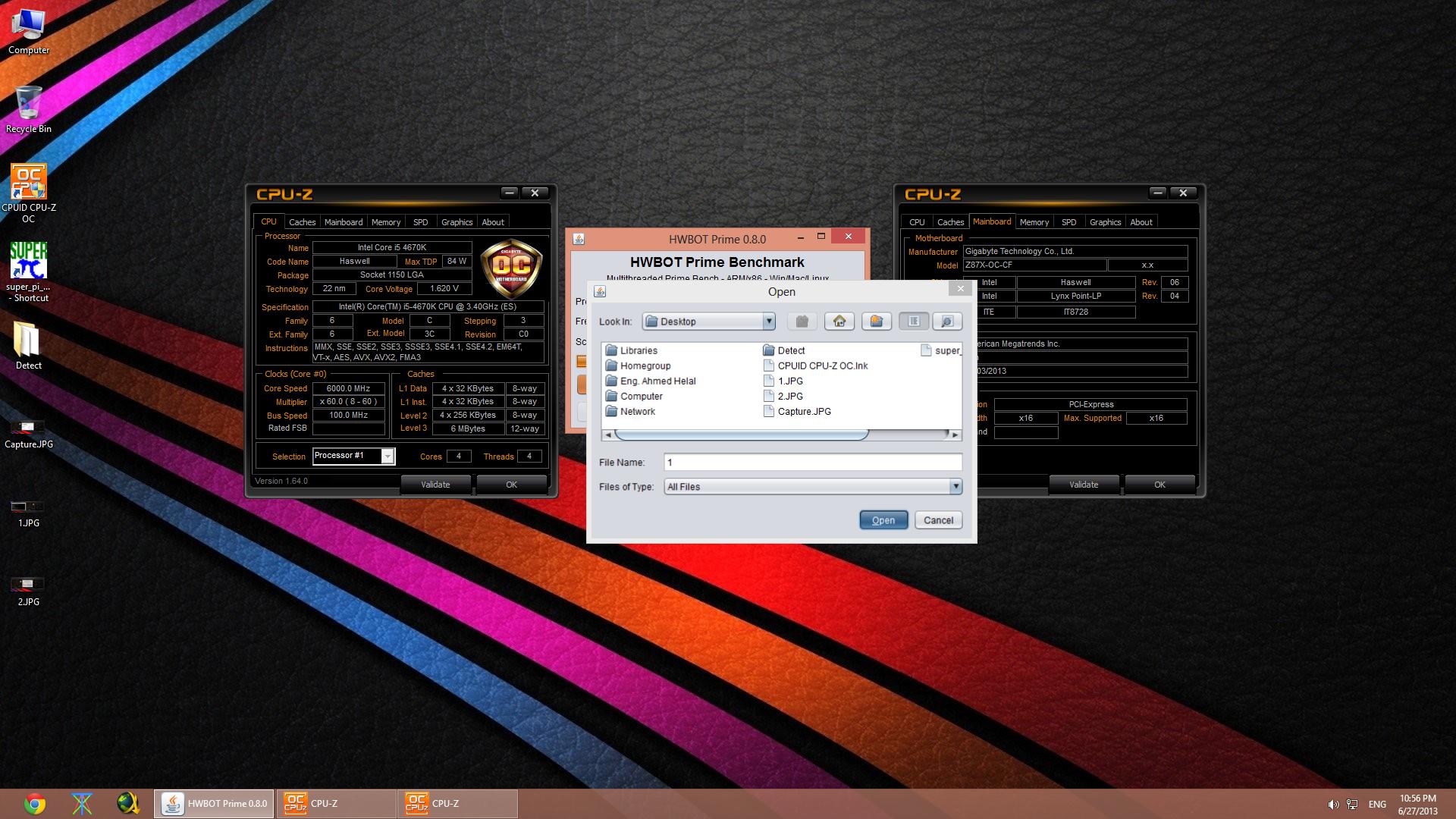Image resolution: width=1456 pixels, height=819 pixels.
Task: Open Caches tab in CPU-Z mainboard window
Action: point(950,222)
